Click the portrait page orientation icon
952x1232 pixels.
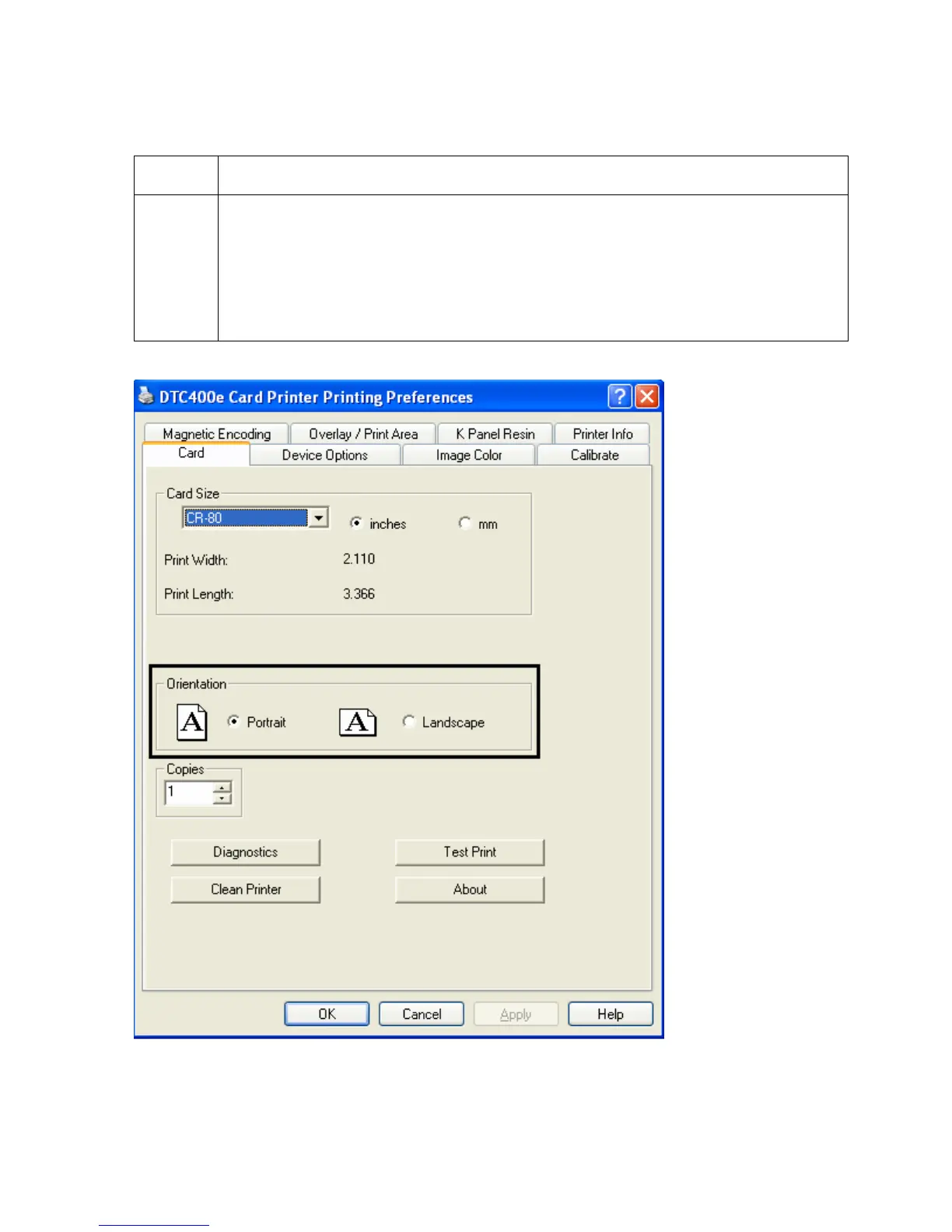tap(192, 723)
